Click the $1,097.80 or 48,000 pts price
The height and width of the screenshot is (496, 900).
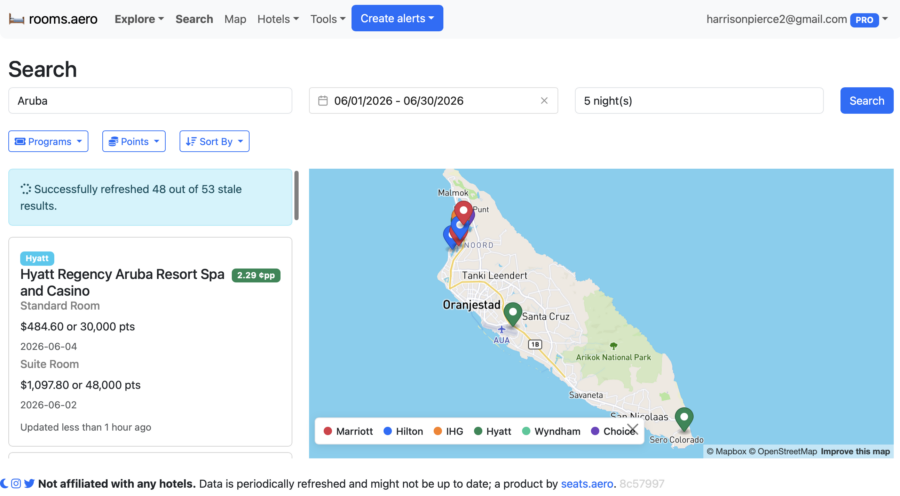80,385
